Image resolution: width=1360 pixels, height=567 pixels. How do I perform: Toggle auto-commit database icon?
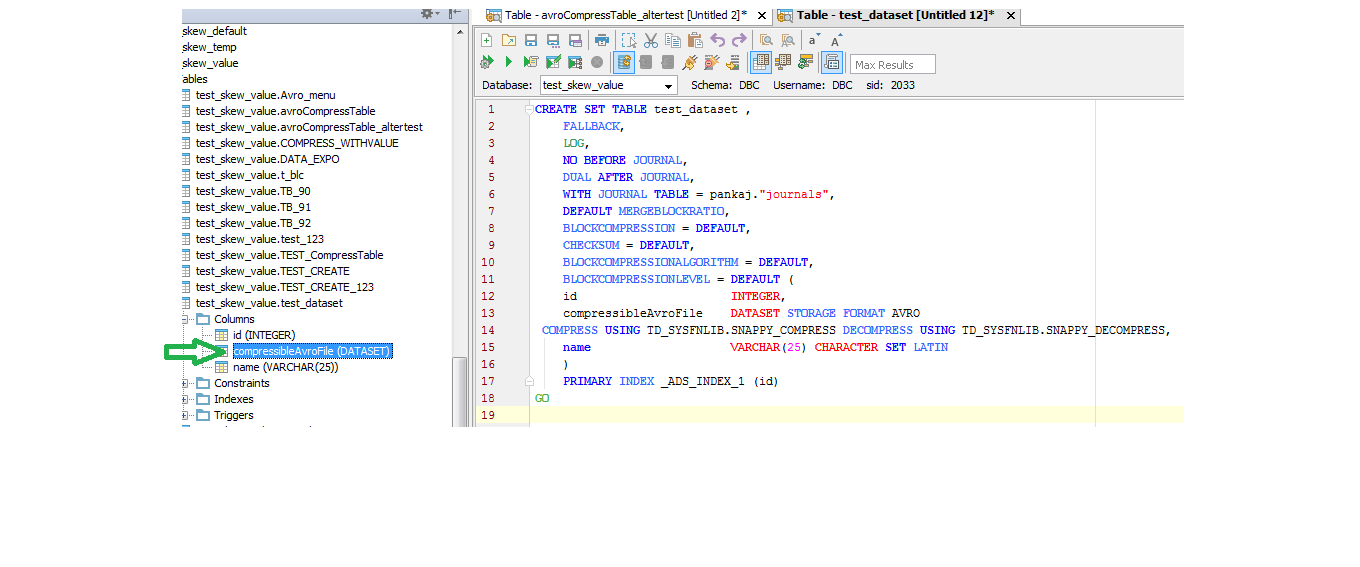pyautogui.click(x=624, y=62)
